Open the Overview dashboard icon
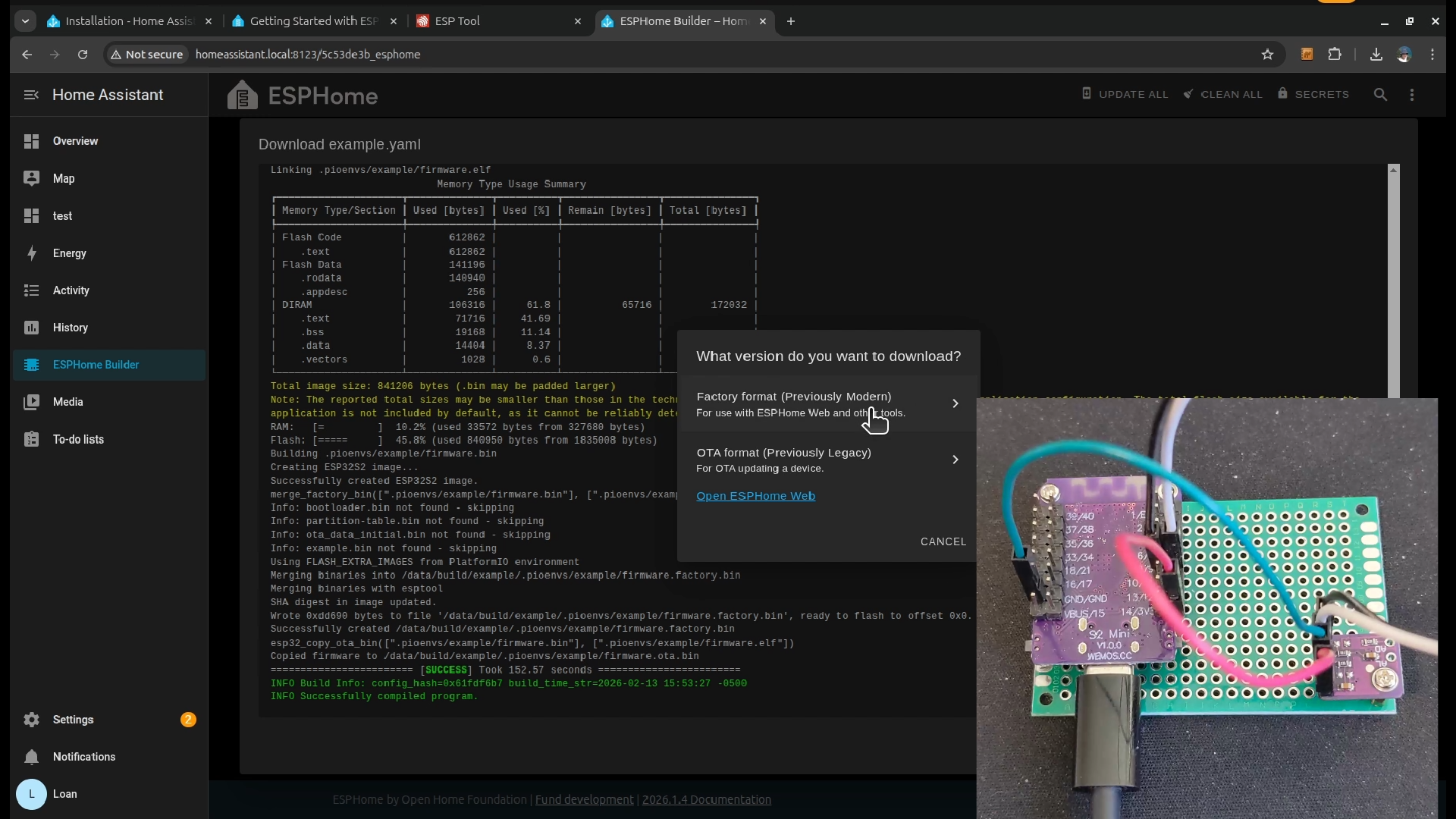 tap(31, 141)
